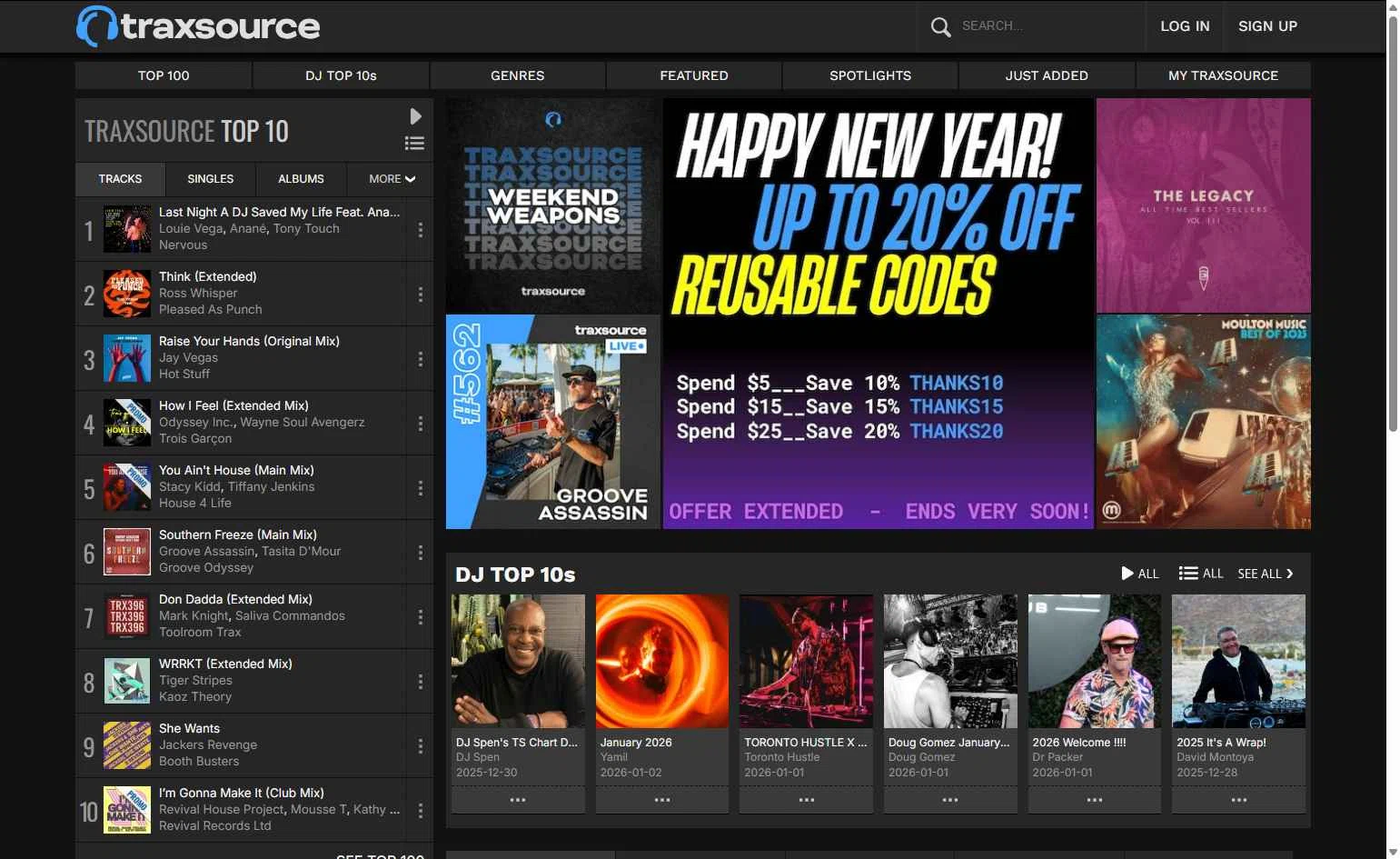Image resolution: width=1400 pixels, height=859 pixels.
Task: Click cover art for Think (Extended)
Action: tap(127, 294)
